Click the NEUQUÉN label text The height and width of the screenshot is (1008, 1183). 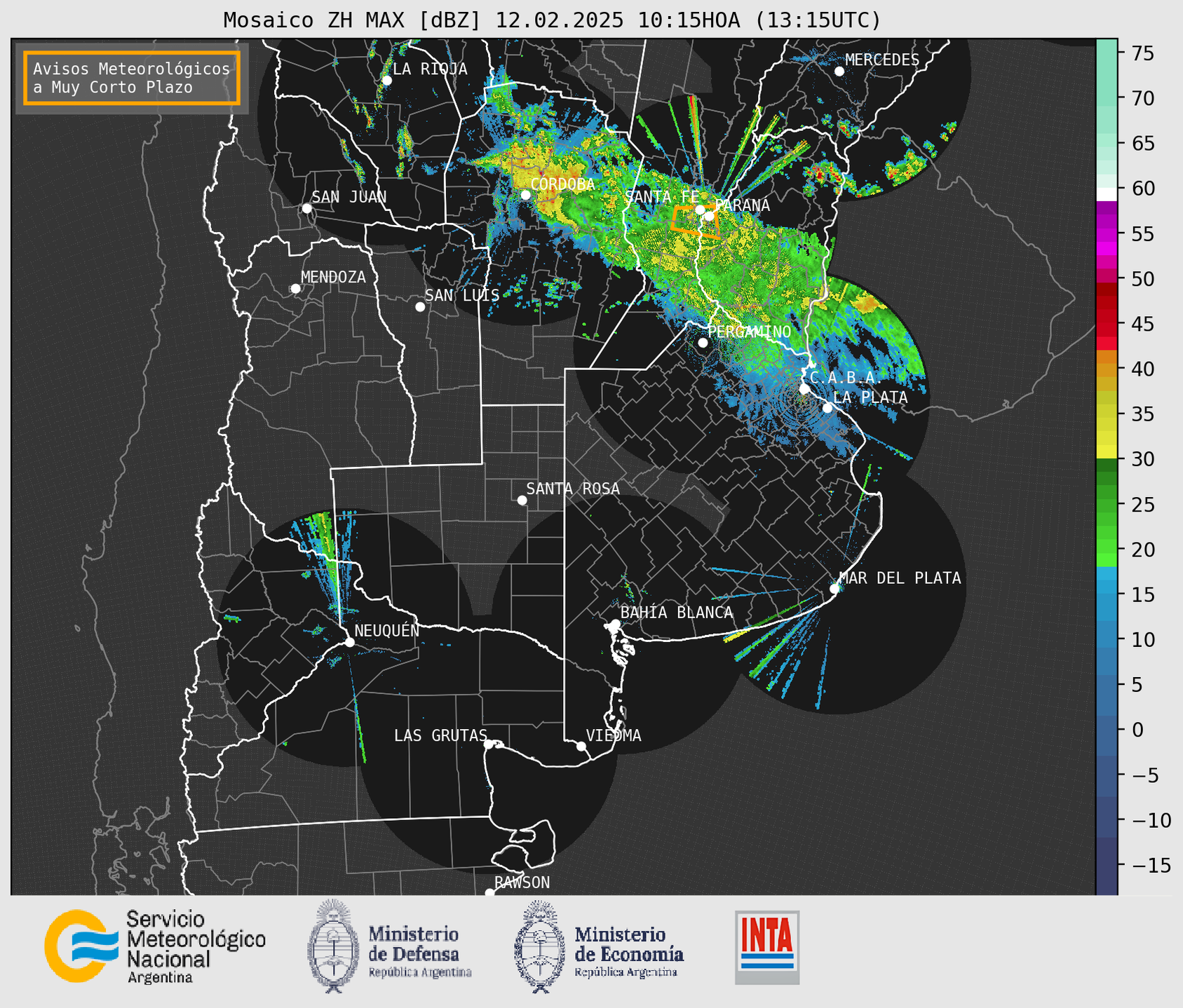[387, 630]
